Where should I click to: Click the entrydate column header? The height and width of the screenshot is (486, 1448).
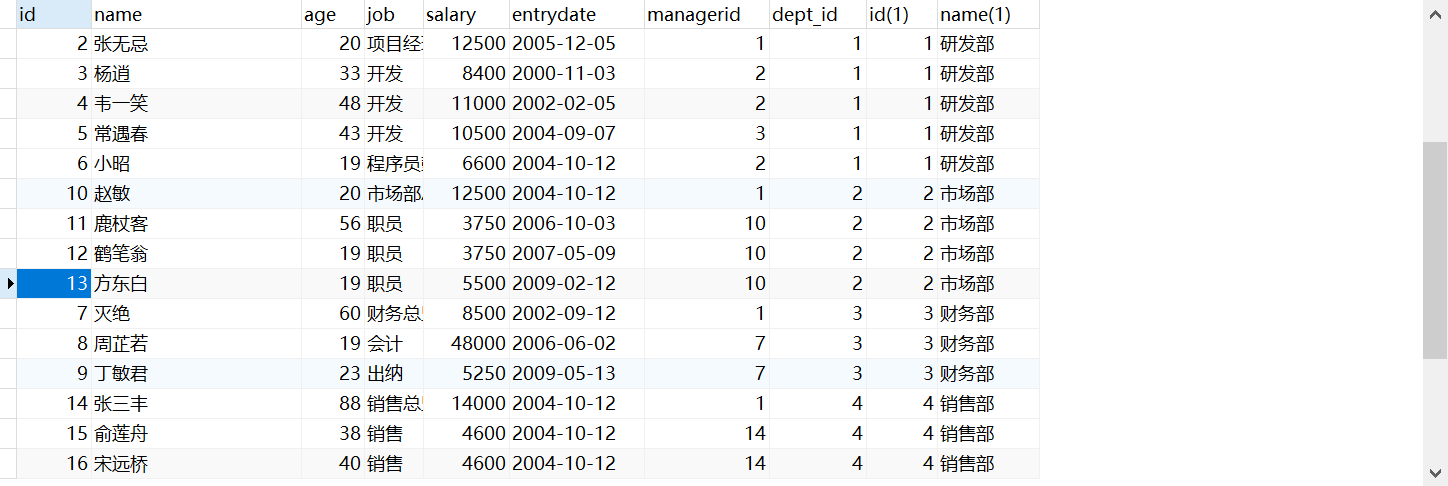pyautogui.click(x=576, y=14)
